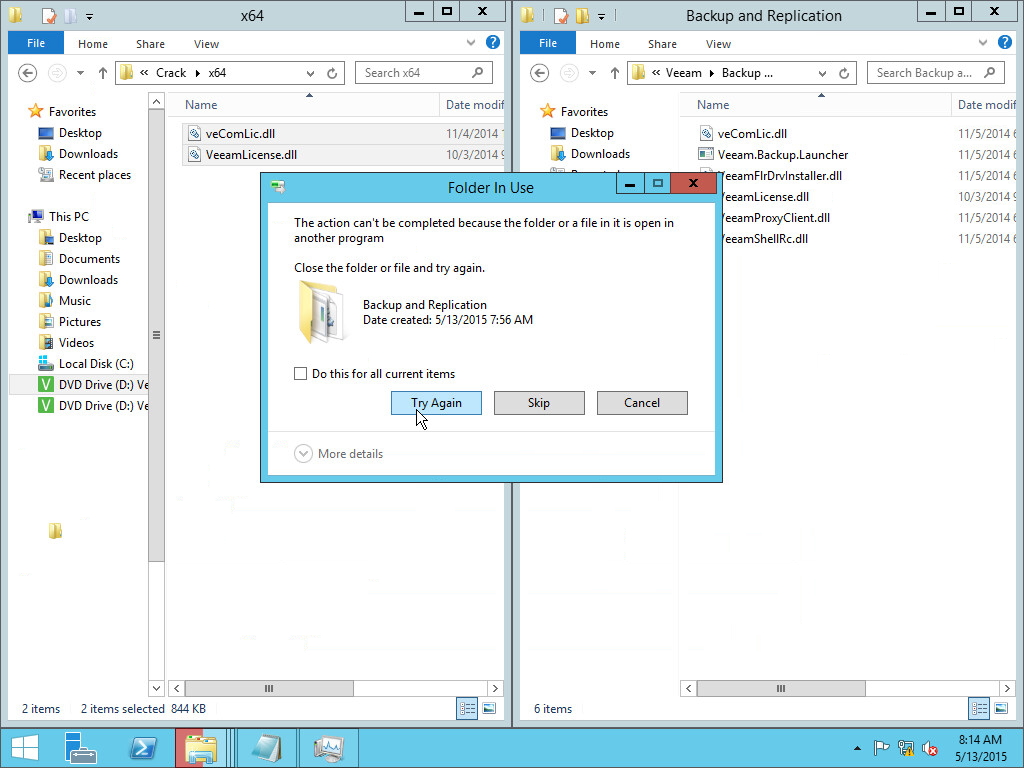
Task: Click the Skip button in the dialog
Action: click(x=539, y=403)
